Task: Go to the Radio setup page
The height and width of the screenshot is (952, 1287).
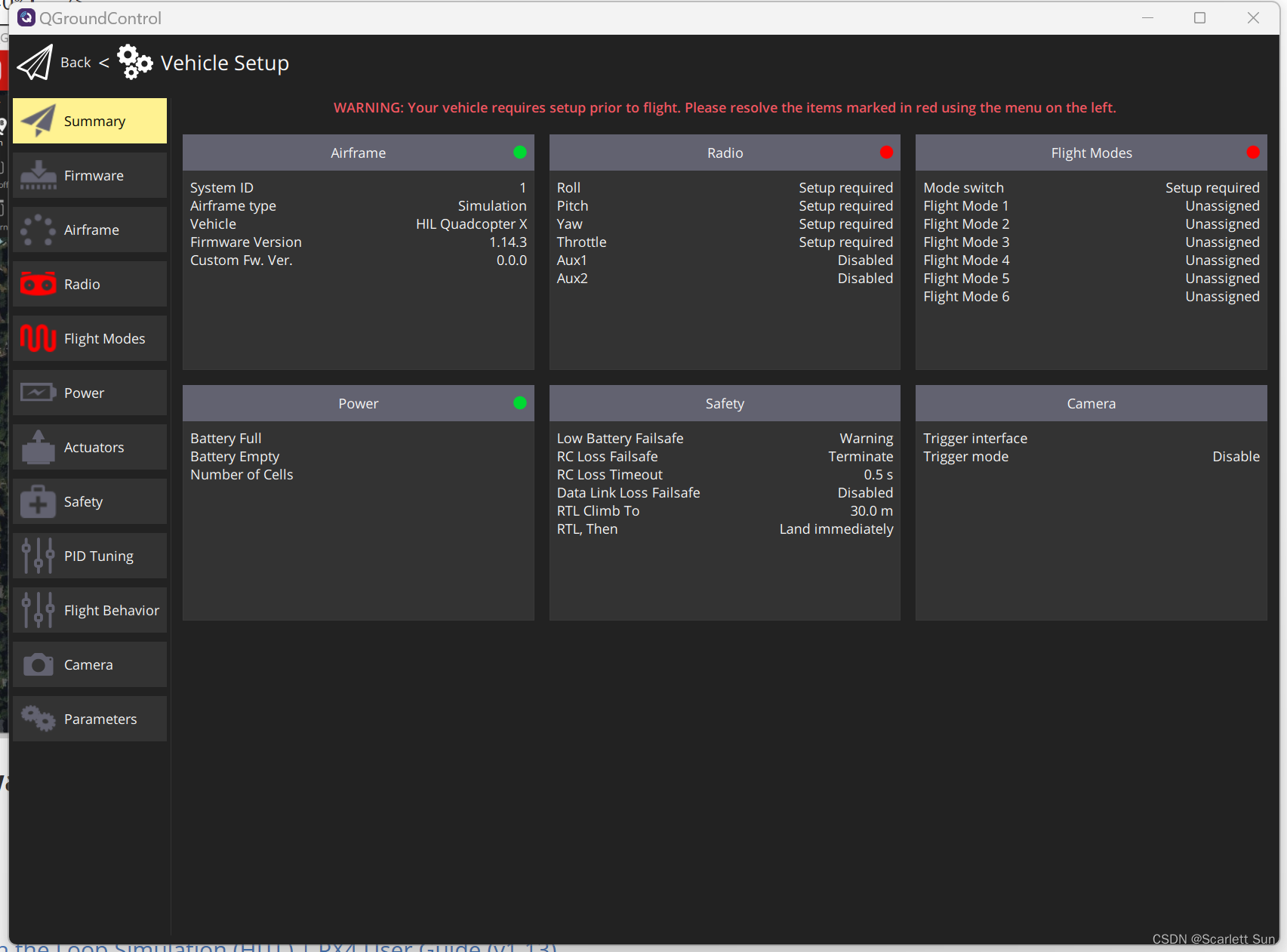Action: click(90, 284)
